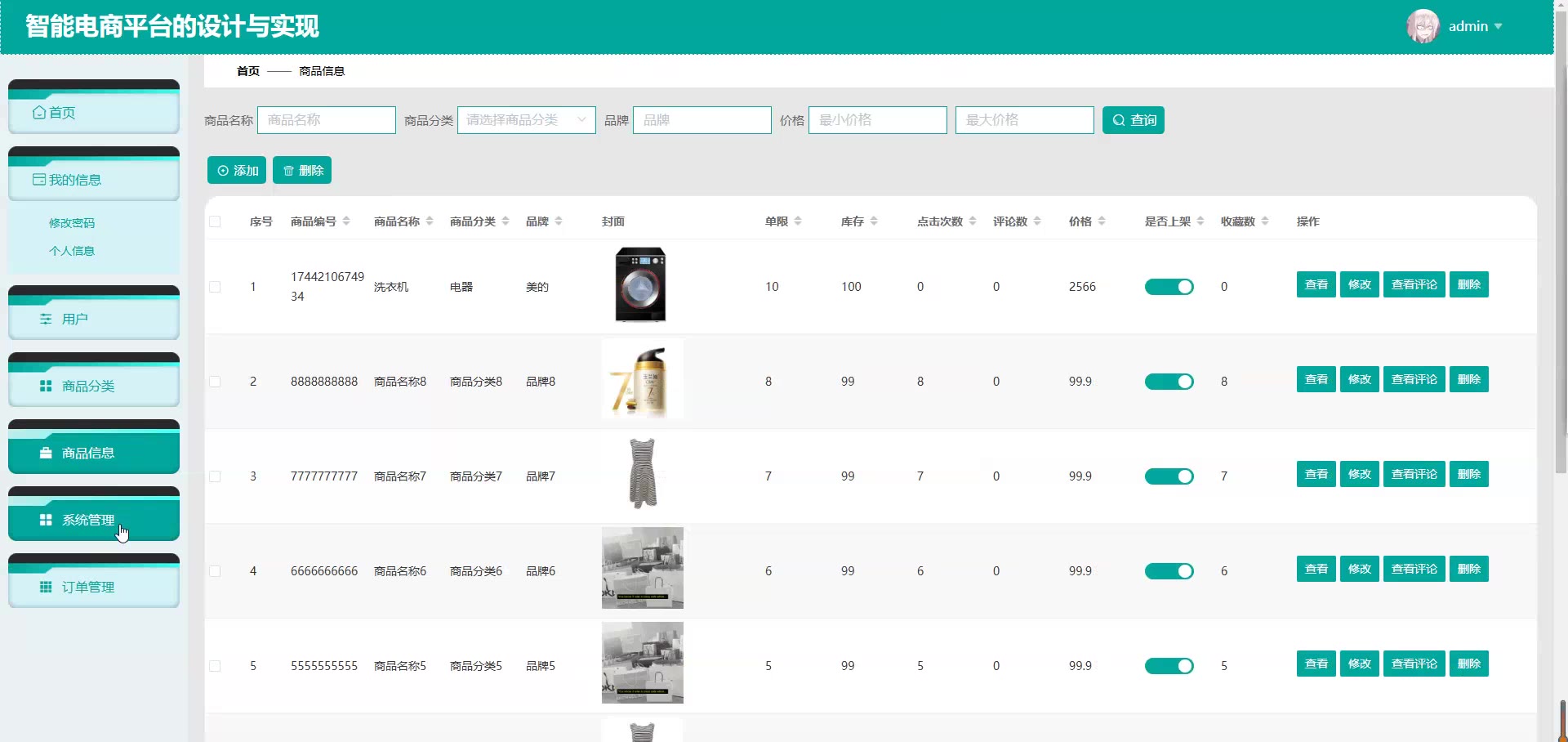The width and height of the screenshot is (1568, 742).
Task: Click the 商品信息 briefcase icon
Action: [x=46, y=454]
